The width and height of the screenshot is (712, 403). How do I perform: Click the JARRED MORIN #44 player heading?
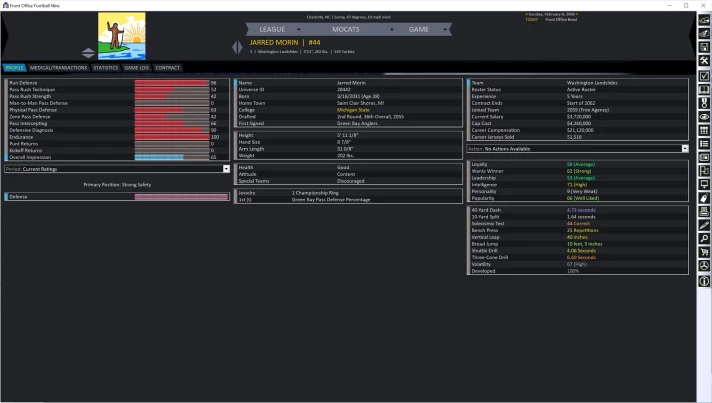(x=285, y=42)
